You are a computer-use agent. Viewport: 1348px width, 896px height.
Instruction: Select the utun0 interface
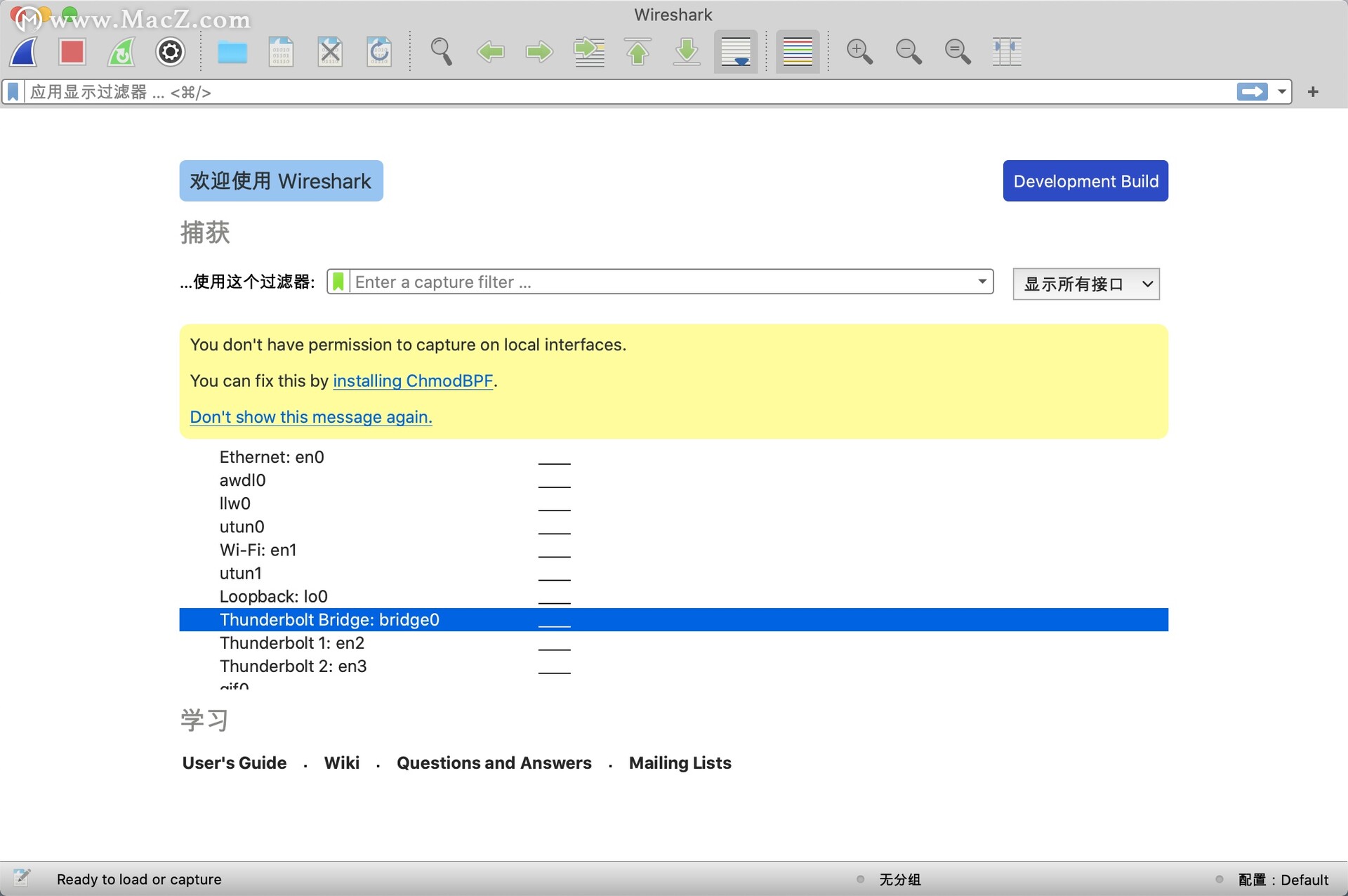point(674,527)
